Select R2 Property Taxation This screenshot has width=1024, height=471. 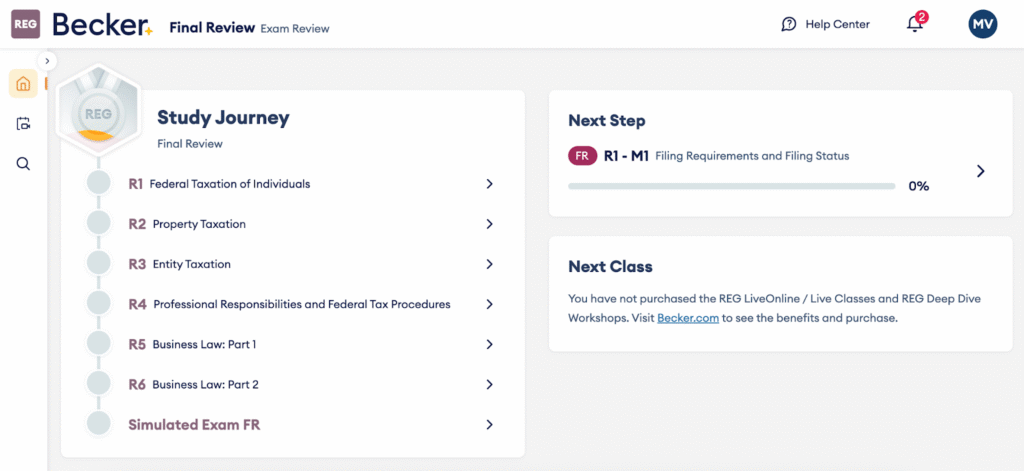[x=199, y=224]
